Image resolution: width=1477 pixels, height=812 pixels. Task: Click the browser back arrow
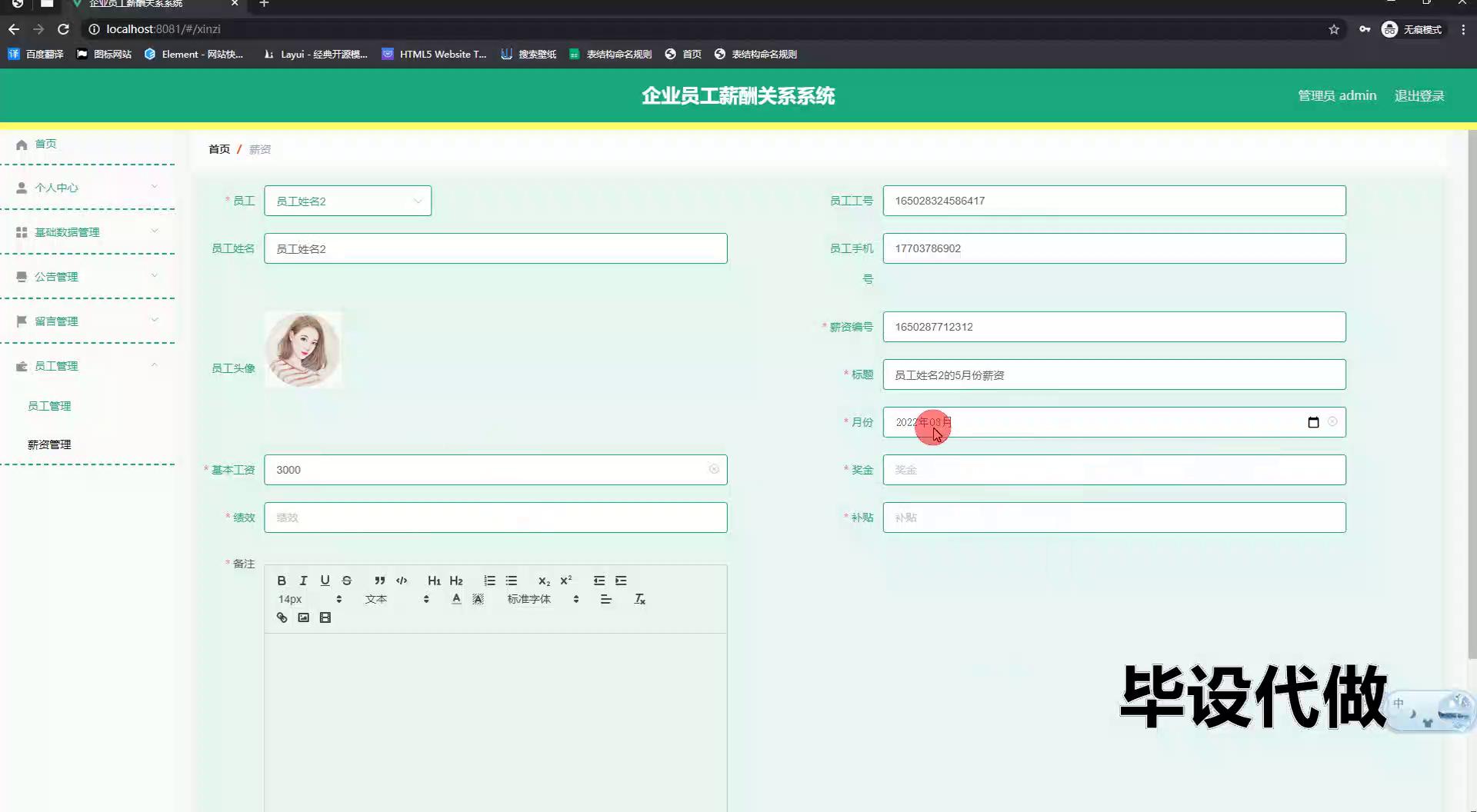(14, 29)
